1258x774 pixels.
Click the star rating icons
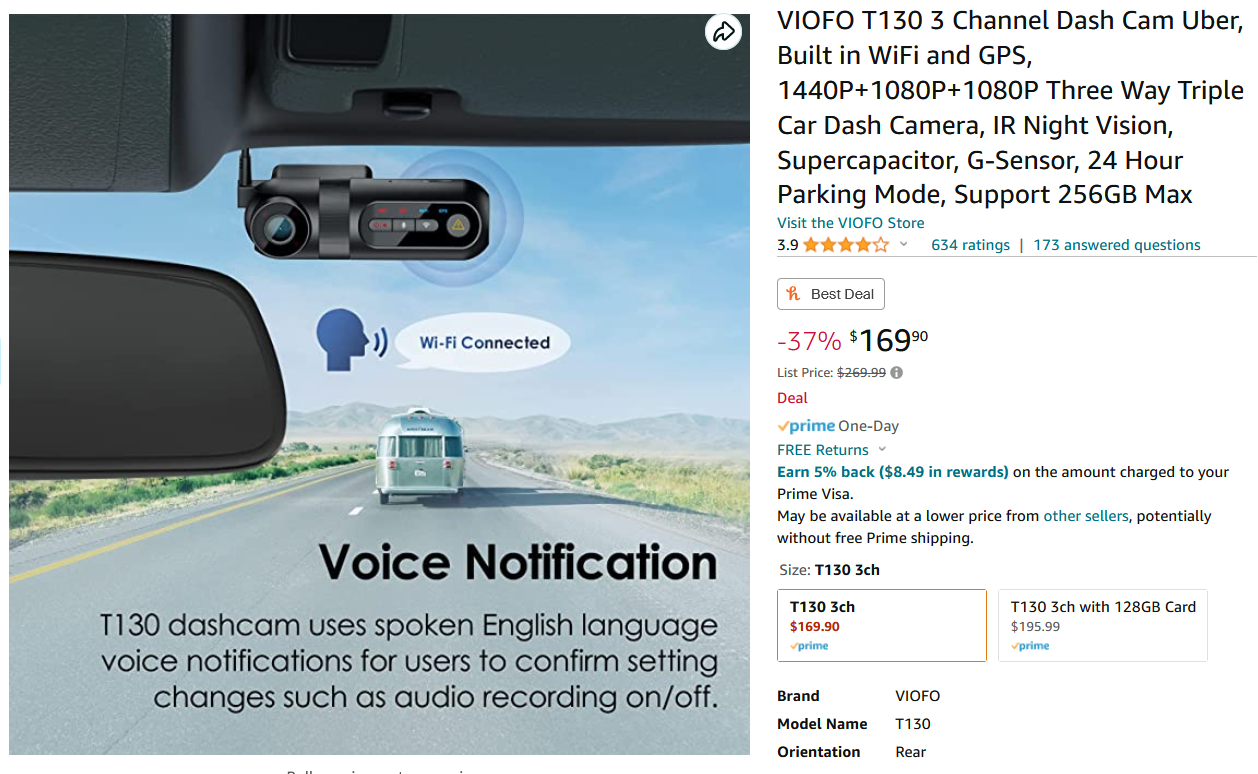click(845, 245)
